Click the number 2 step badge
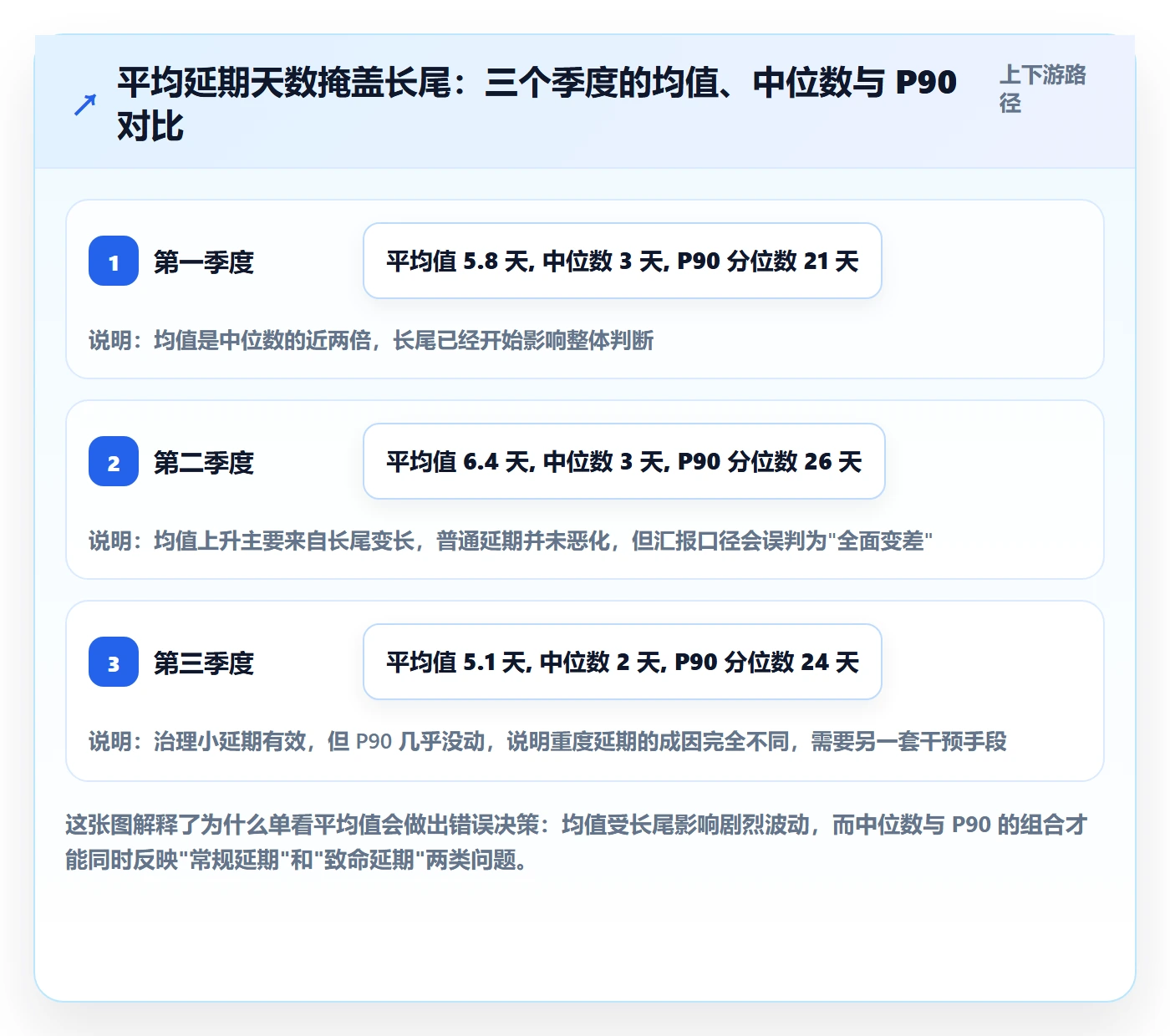The height and width of the screenshot is (1036, 1170). [x=114, y=461]
